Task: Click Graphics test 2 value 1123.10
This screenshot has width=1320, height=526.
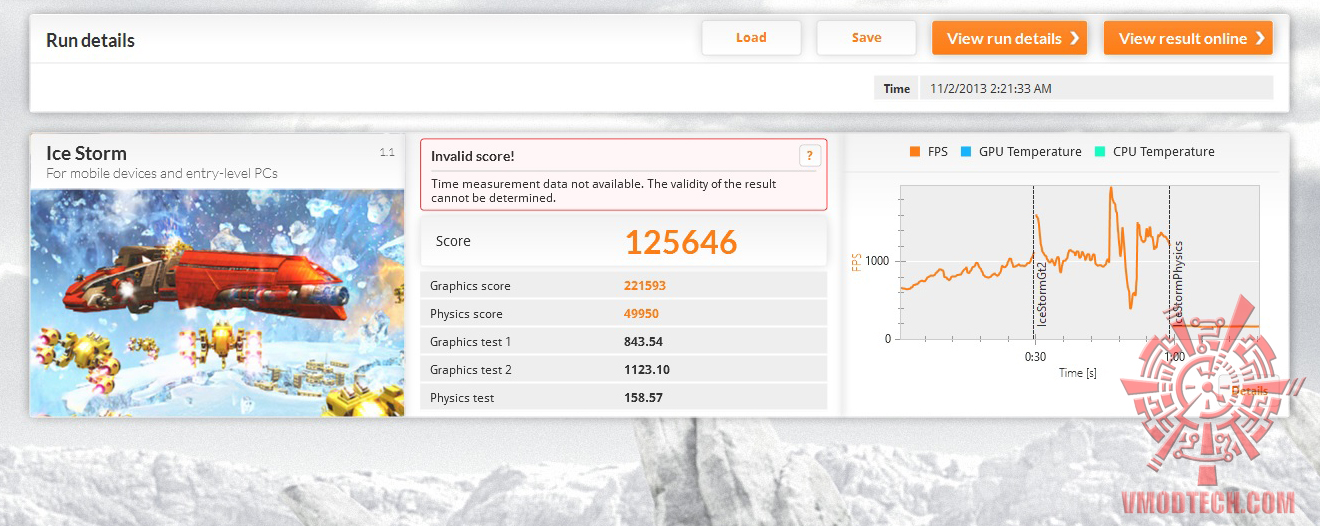Action: coord(647,370)
